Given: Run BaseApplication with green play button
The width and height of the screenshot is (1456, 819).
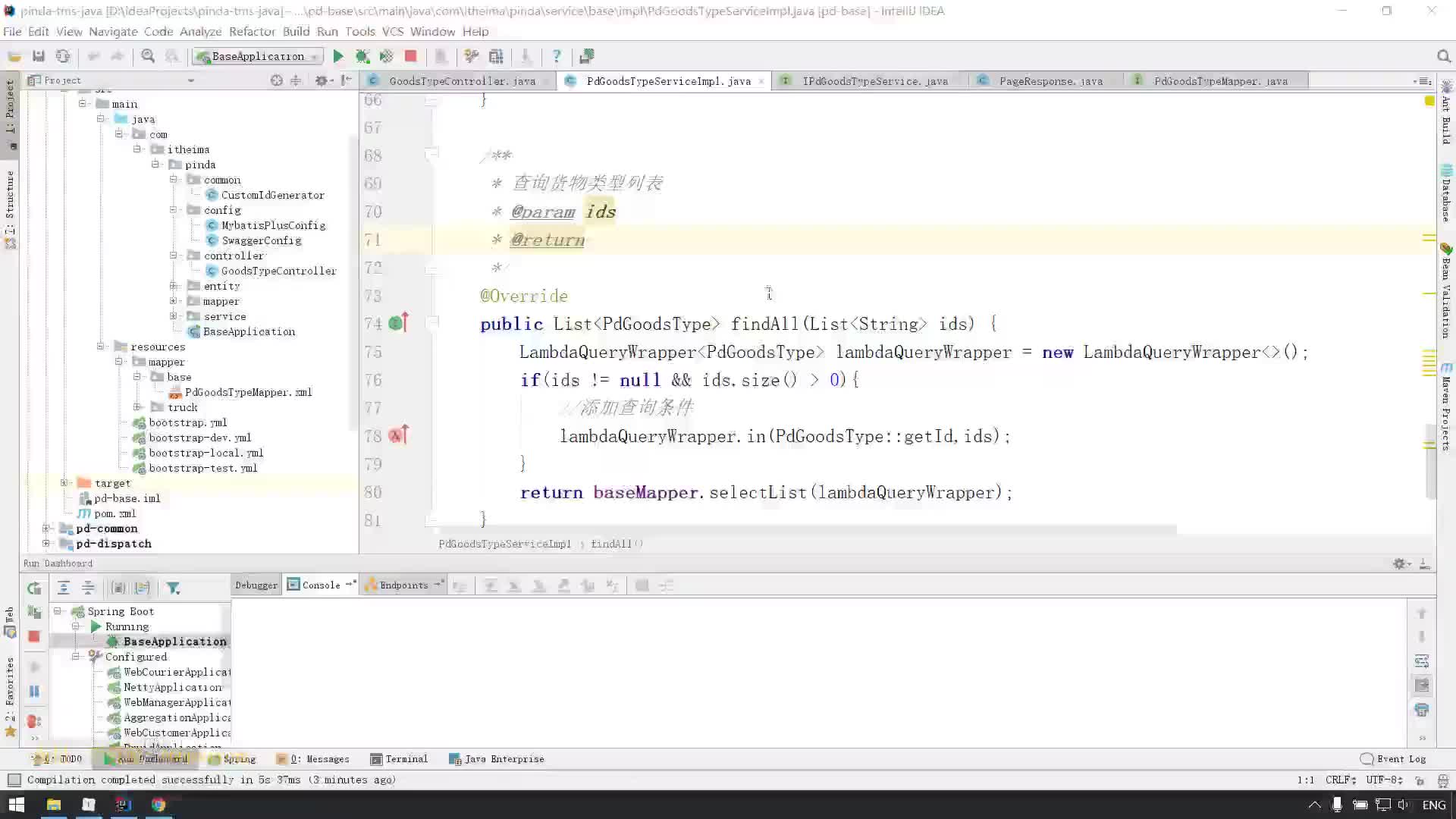Looking at the screenshot, I should tap(338, 56).
